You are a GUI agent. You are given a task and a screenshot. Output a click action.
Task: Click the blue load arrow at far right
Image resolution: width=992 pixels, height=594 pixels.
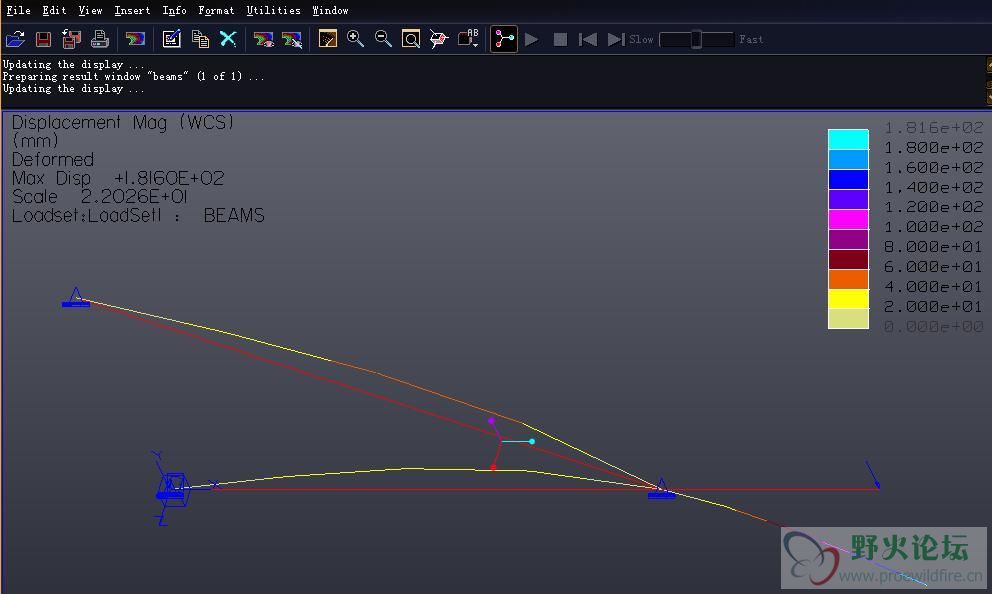click(873, 474)
